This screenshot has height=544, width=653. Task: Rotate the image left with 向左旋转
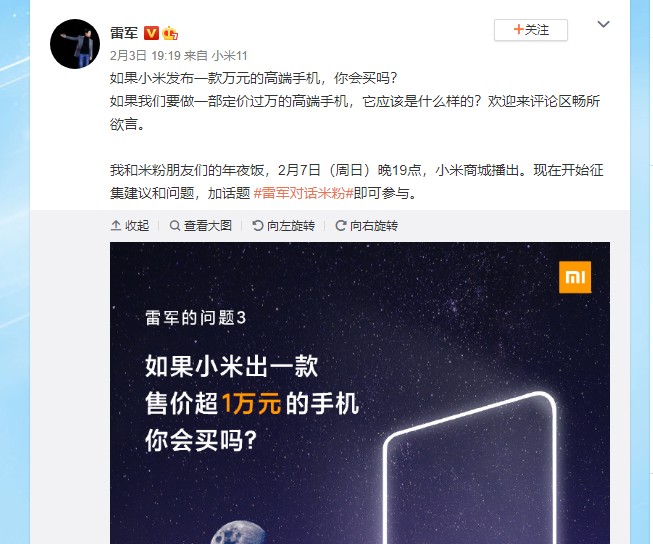[284, 225]
